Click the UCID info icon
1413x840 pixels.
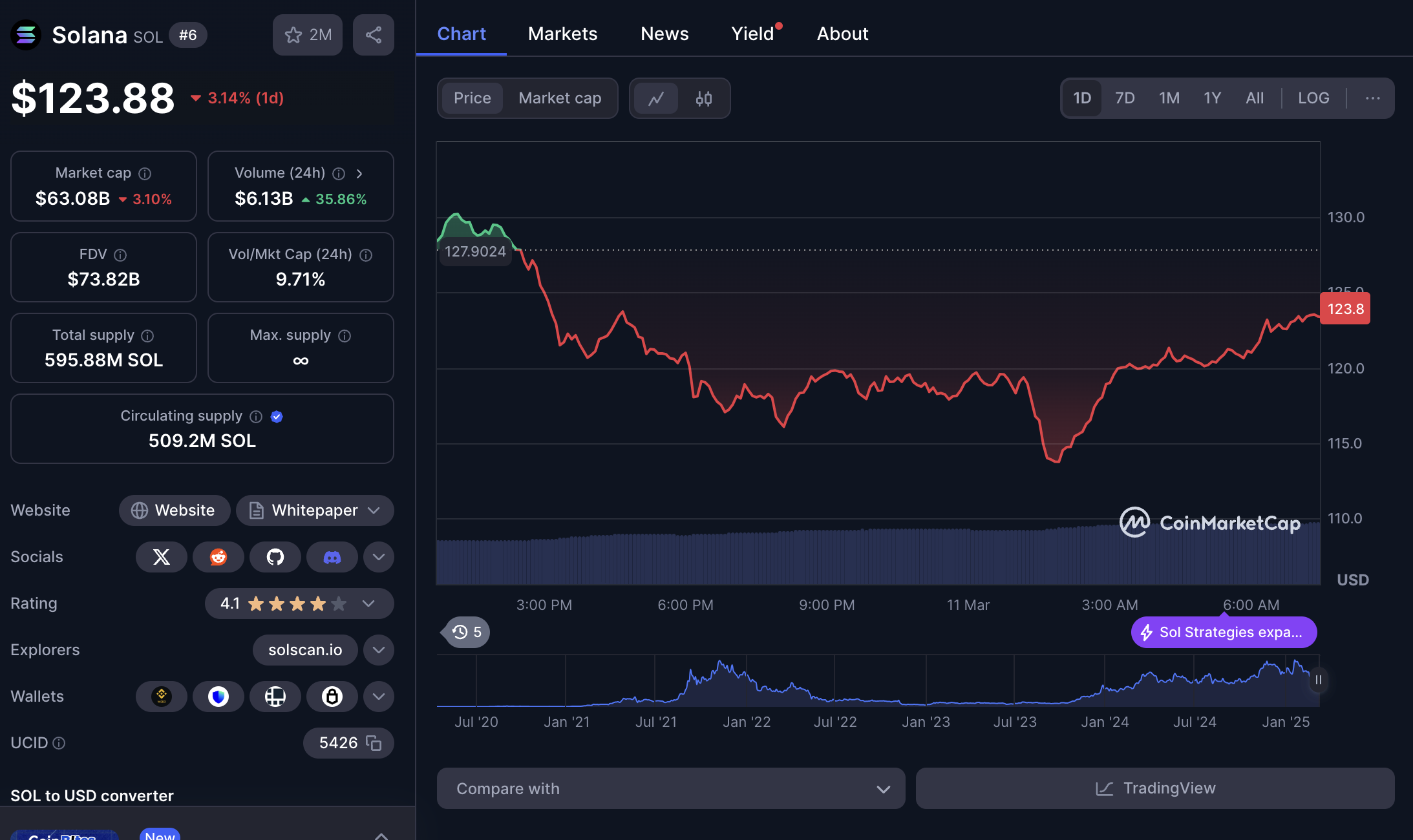click(x=59, y=743)
